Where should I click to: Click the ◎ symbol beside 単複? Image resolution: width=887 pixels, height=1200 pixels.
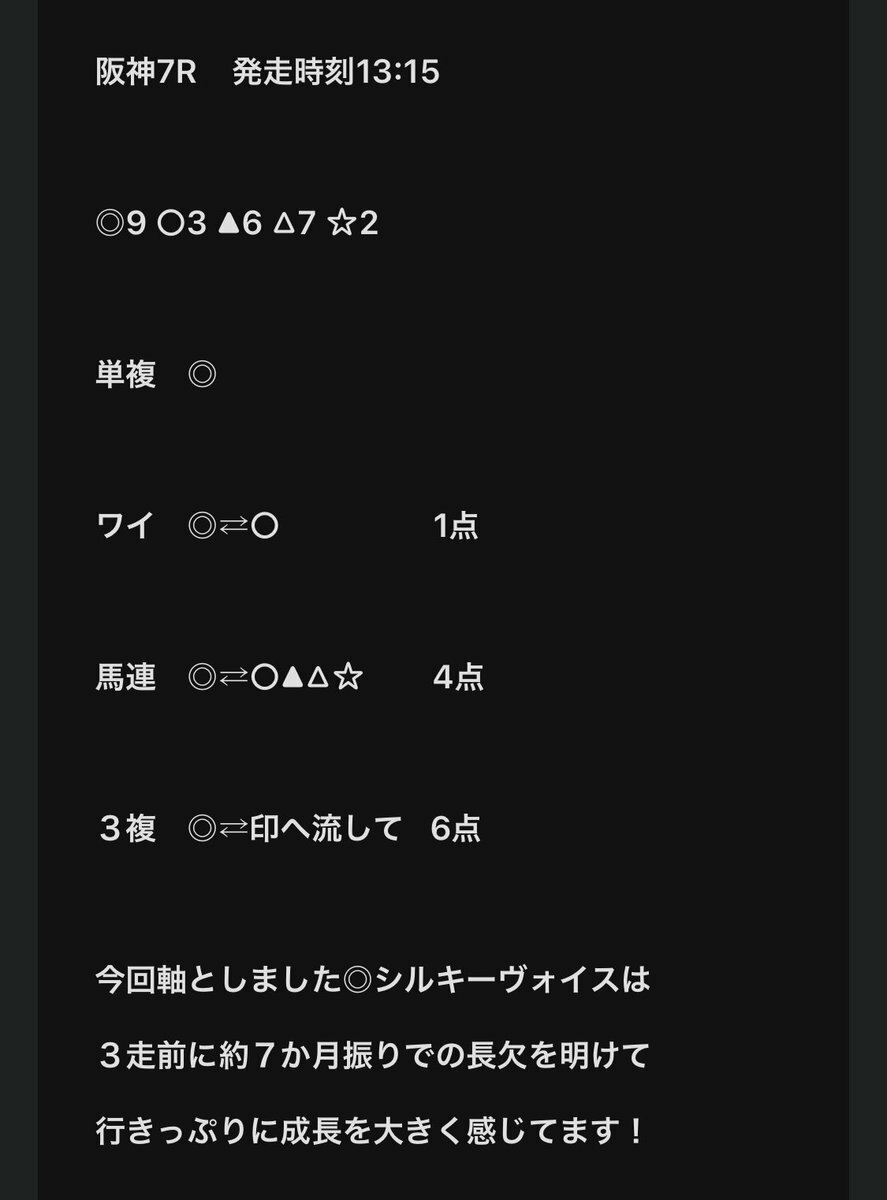[202, 376]
